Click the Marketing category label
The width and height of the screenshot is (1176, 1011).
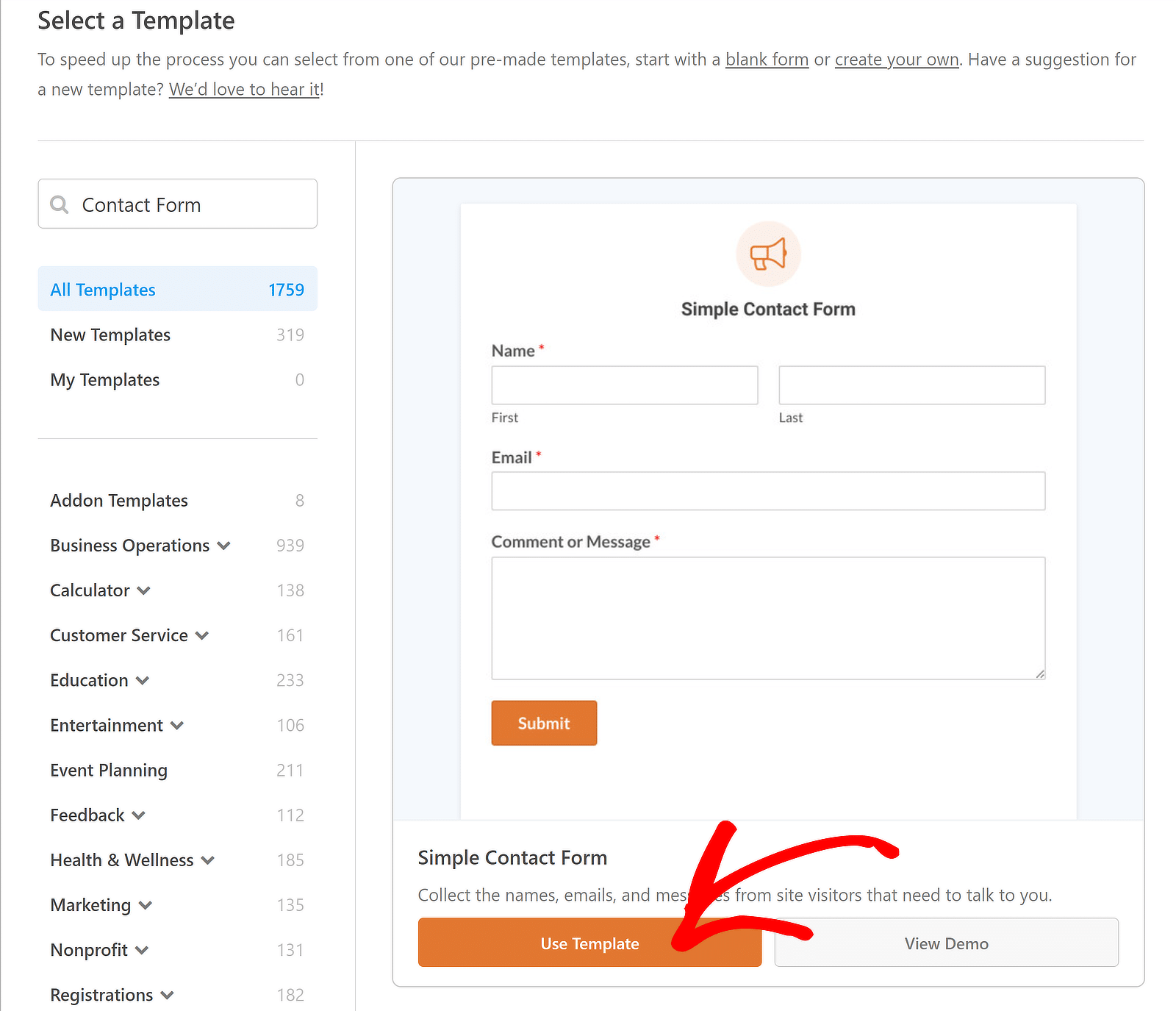pos(90,905)
